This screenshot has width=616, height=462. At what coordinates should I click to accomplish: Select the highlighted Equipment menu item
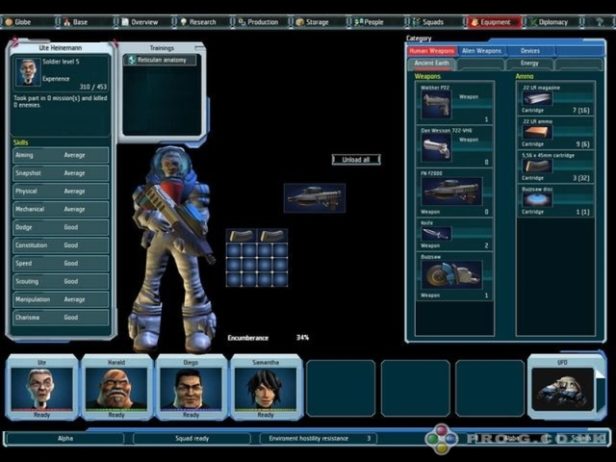click(x=493, y=22)
